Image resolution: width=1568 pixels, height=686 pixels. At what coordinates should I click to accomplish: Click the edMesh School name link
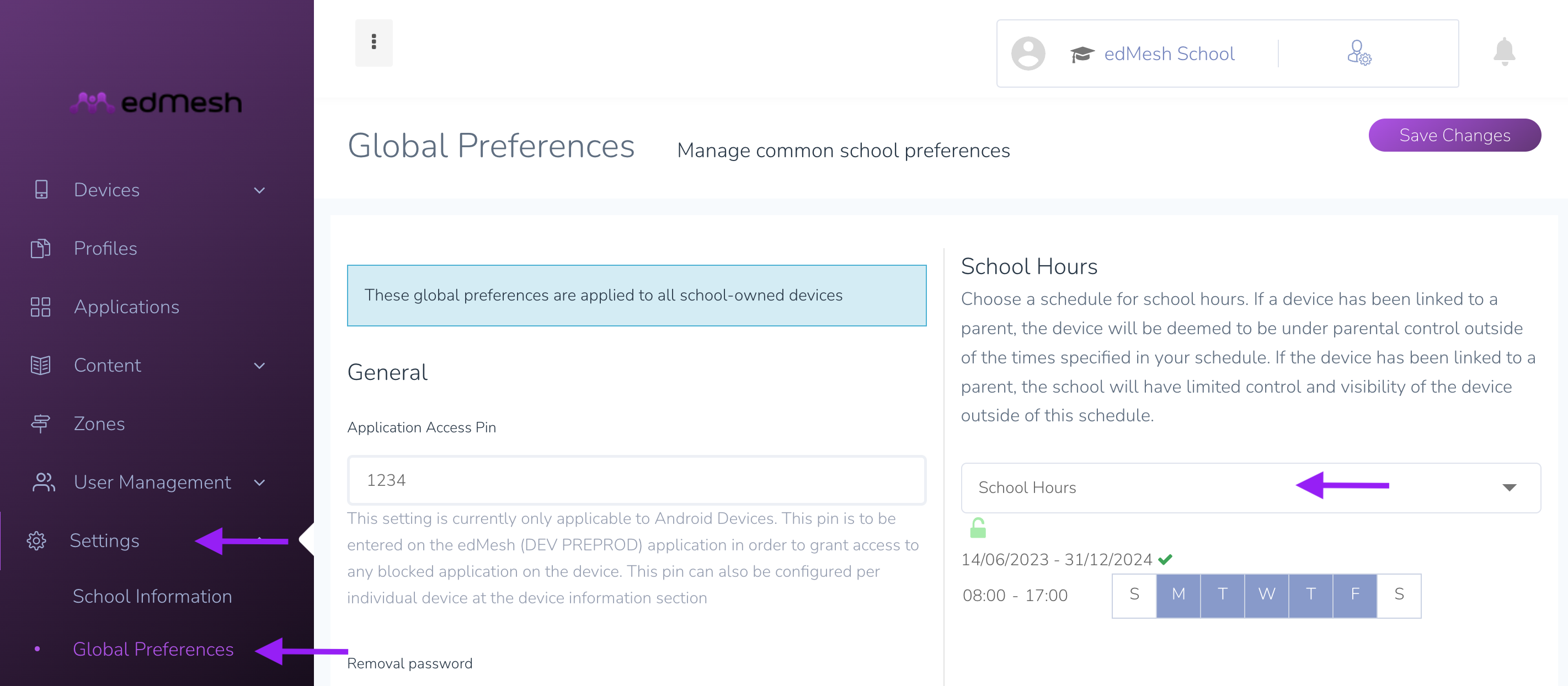tap(1169, 53)
